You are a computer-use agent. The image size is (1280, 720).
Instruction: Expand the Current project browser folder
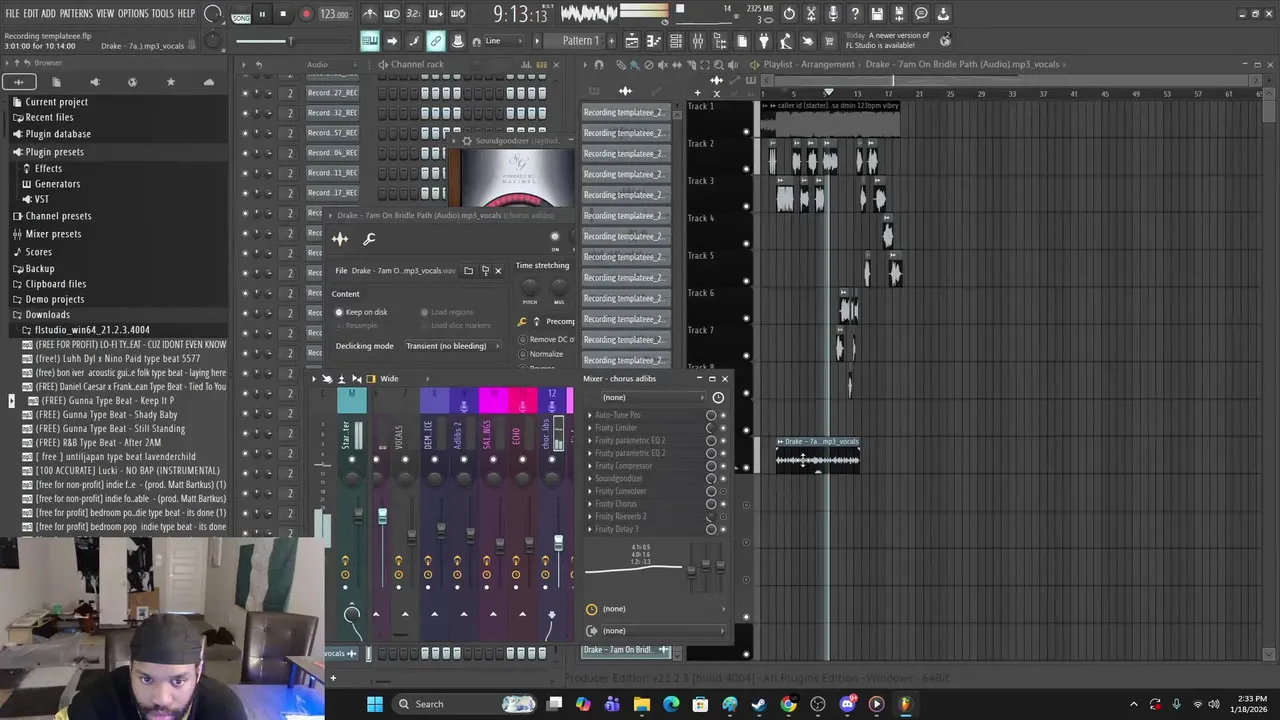click(x=56, y=102)
